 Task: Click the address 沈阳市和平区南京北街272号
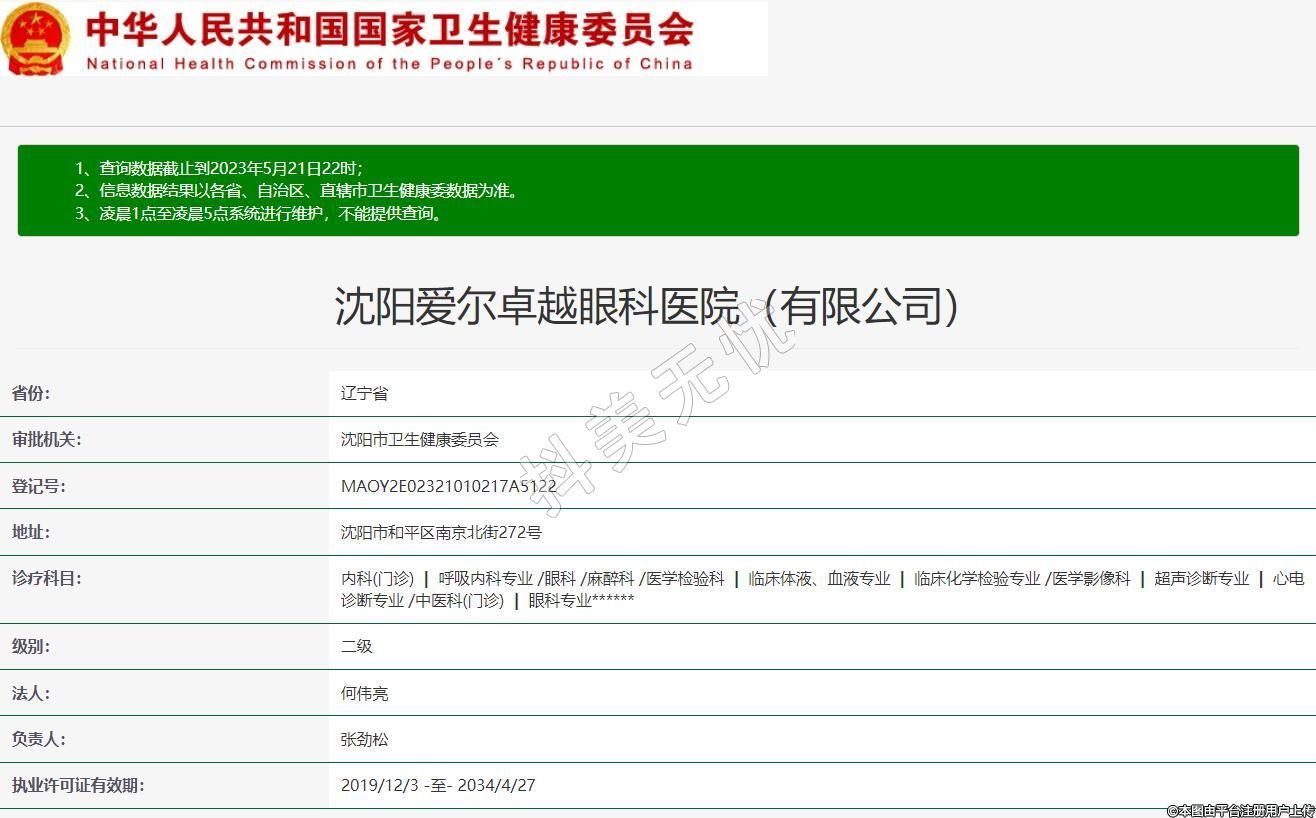pos(441,532)
